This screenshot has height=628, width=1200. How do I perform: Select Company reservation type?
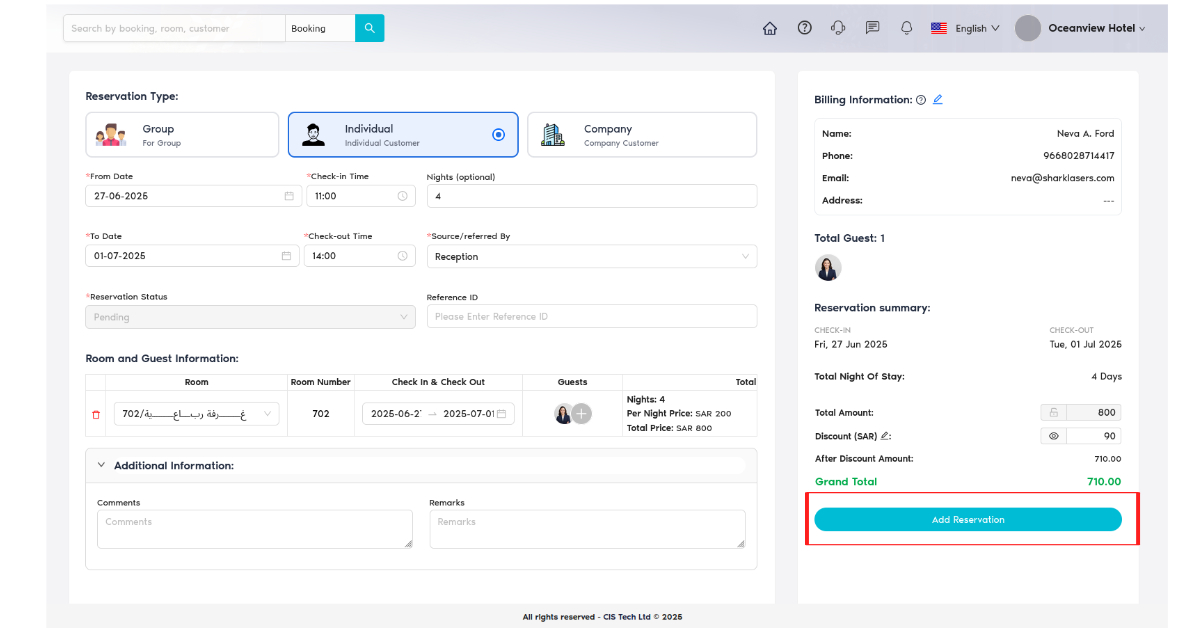641,135
